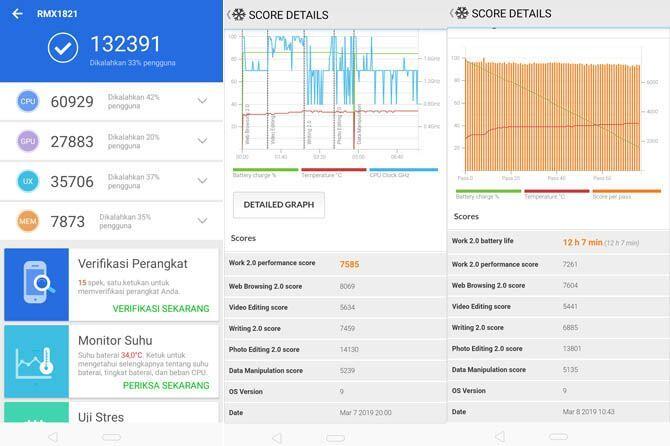Select Writing 2.0 score 6885 row

(x=558, y=328)
